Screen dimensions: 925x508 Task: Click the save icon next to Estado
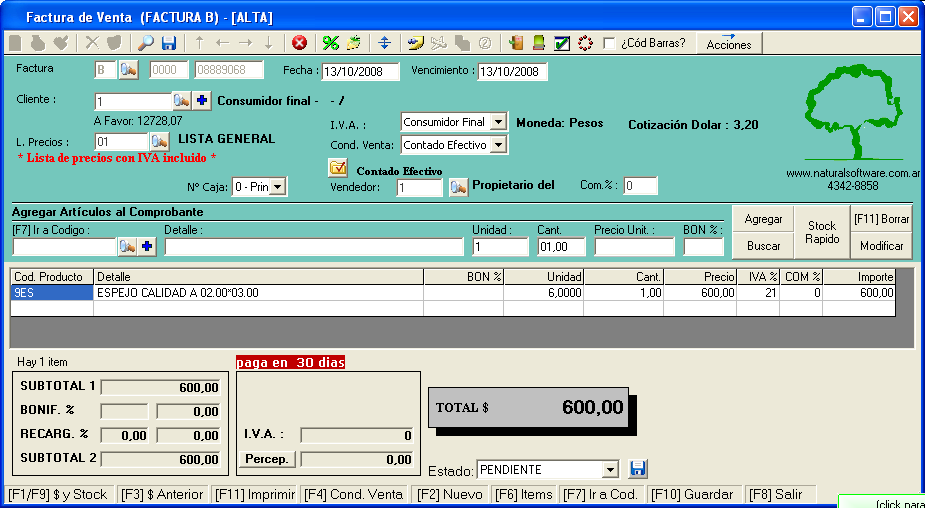click(x=638, y=469)
